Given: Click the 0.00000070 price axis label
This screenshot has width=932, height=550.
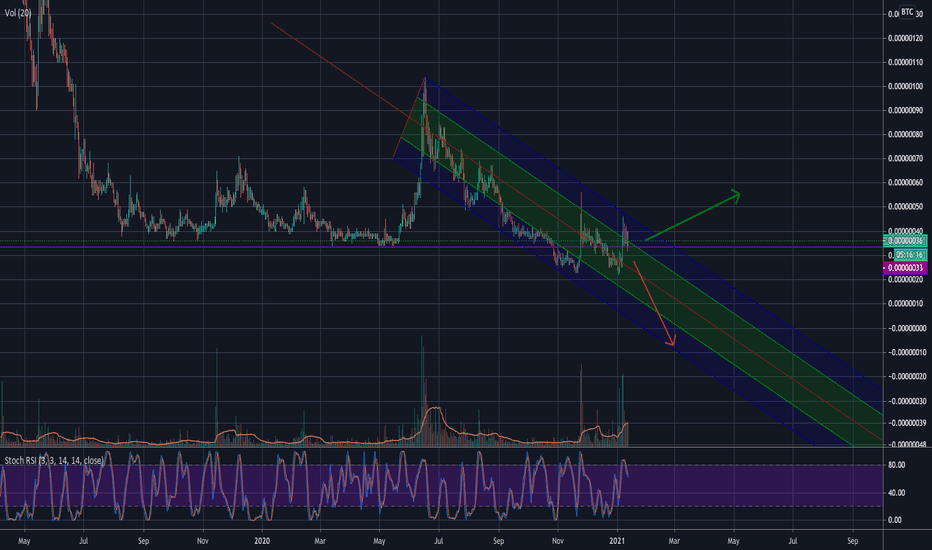Looking at the screenshot, I should [906, 159].
